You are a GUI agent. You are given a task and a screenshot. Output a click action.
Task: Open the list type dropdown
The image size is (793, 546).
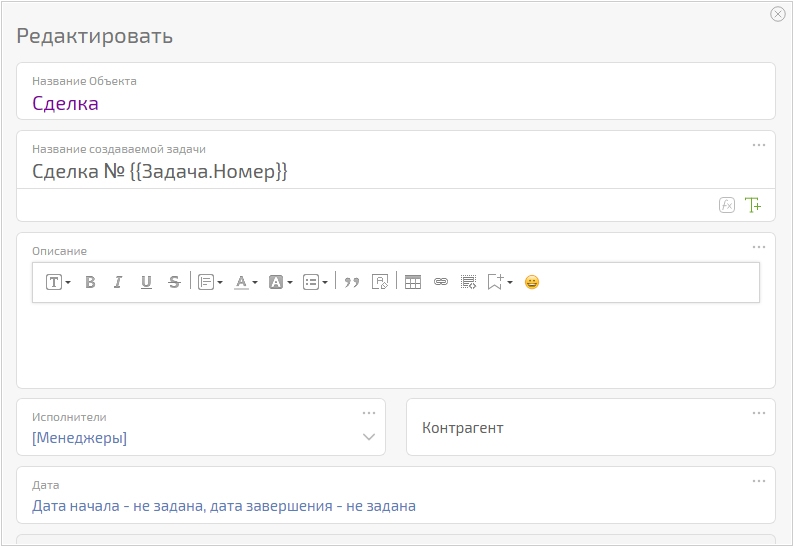click(315, 282)
